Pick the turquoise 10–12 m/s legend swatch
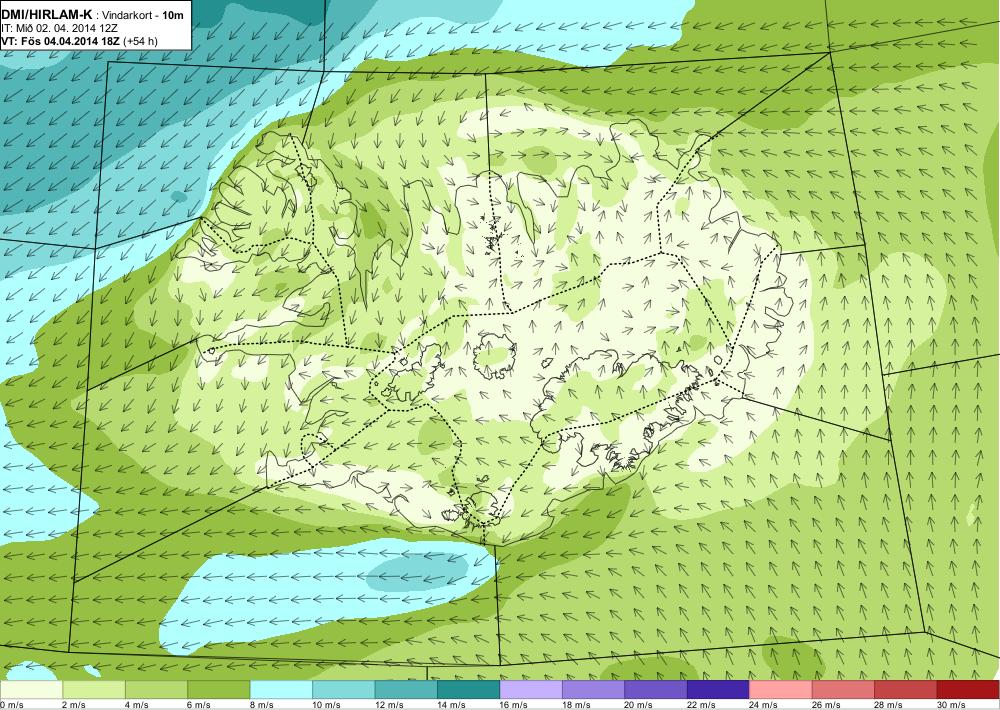 (x=344, y=690)
